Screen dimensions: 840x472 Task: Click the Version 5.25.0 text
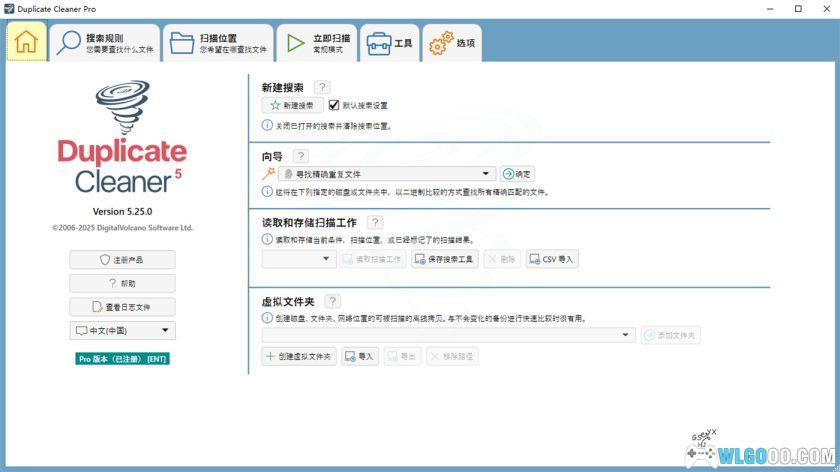coord(122,212)
